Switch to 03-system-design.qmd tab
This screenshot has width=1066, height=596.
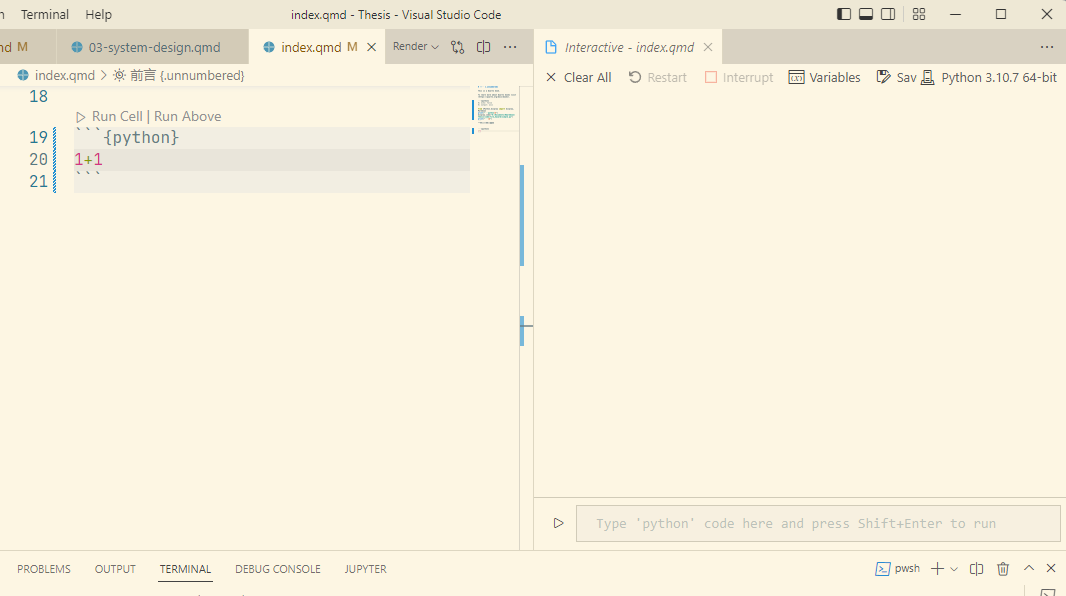(x=154, y=47)
